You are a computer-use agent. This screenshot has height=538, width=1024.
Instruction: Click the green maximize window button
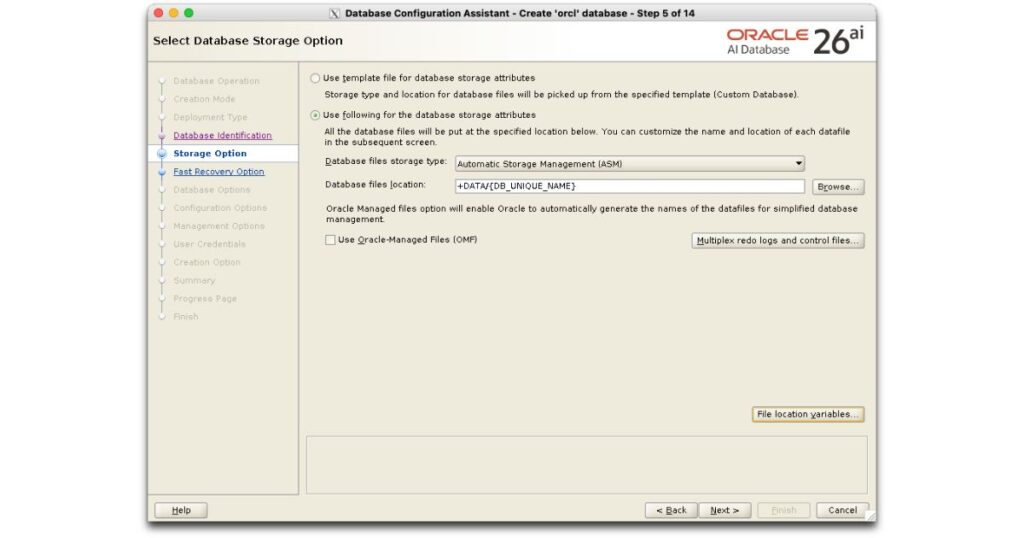click(x=189, y=13)
